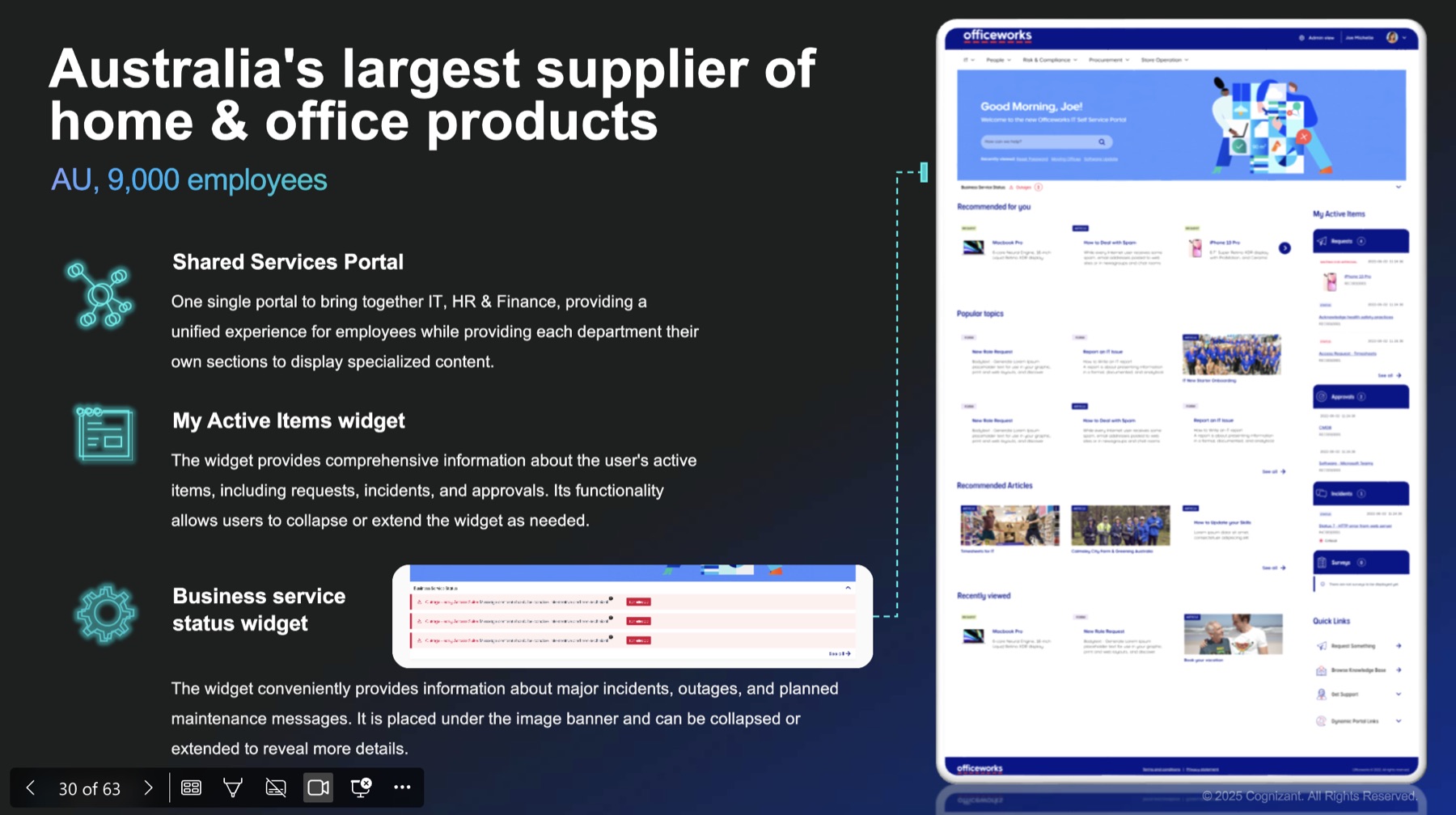This screenshot has height=815, width=1456.
Task: Open the IT New Starter Onboarding group photo
Action: [x=1231, y=354]
